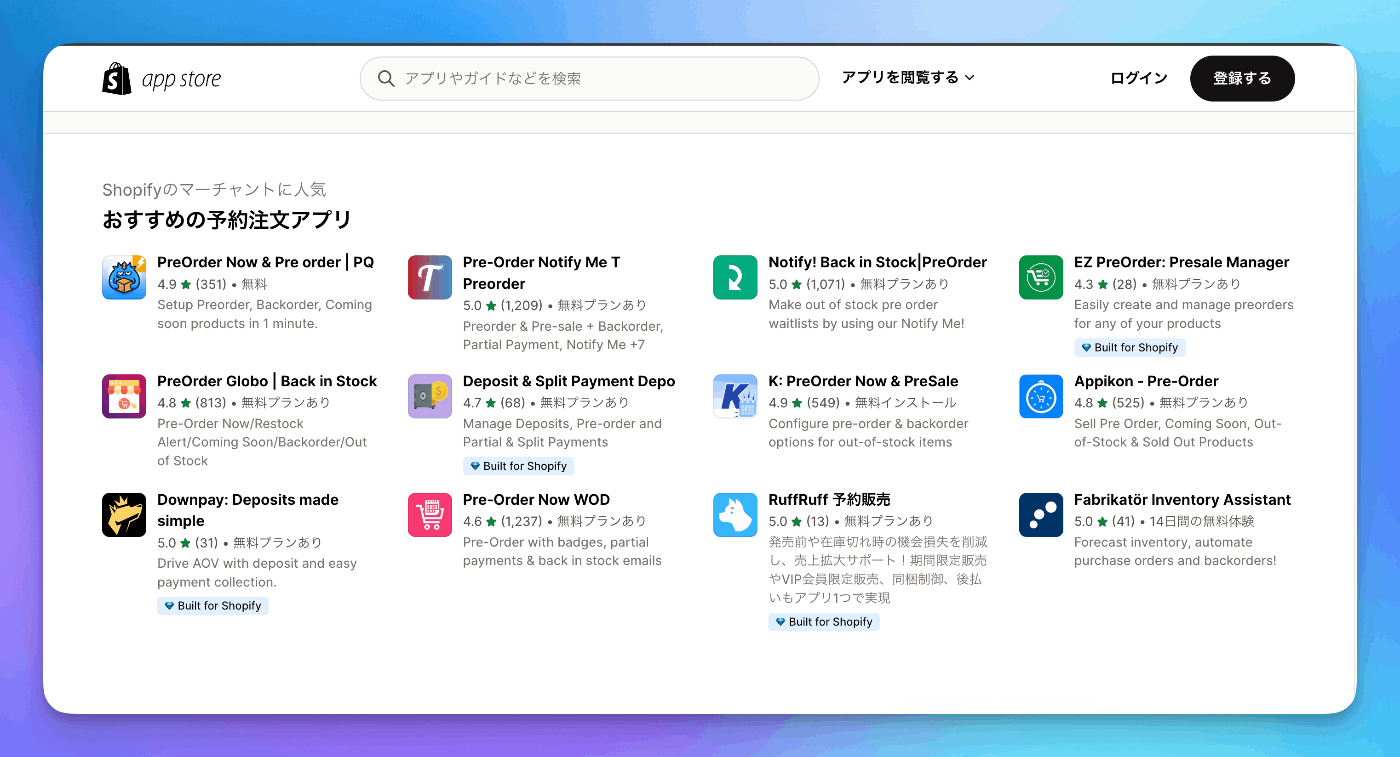Click the 4.9 (351) rating text
The height and width of the screenshot is (757, 1400).
click(x=192, y=284)
